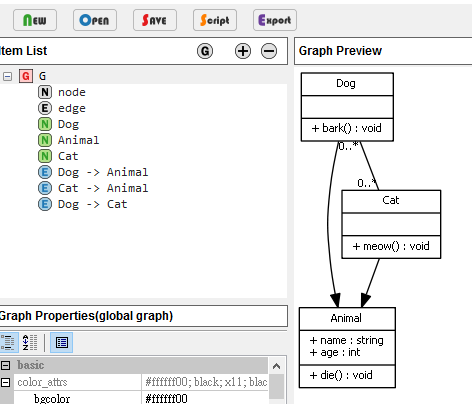Save the graph with the Save button
Screen dimensions: 472x404
(155, 20)
